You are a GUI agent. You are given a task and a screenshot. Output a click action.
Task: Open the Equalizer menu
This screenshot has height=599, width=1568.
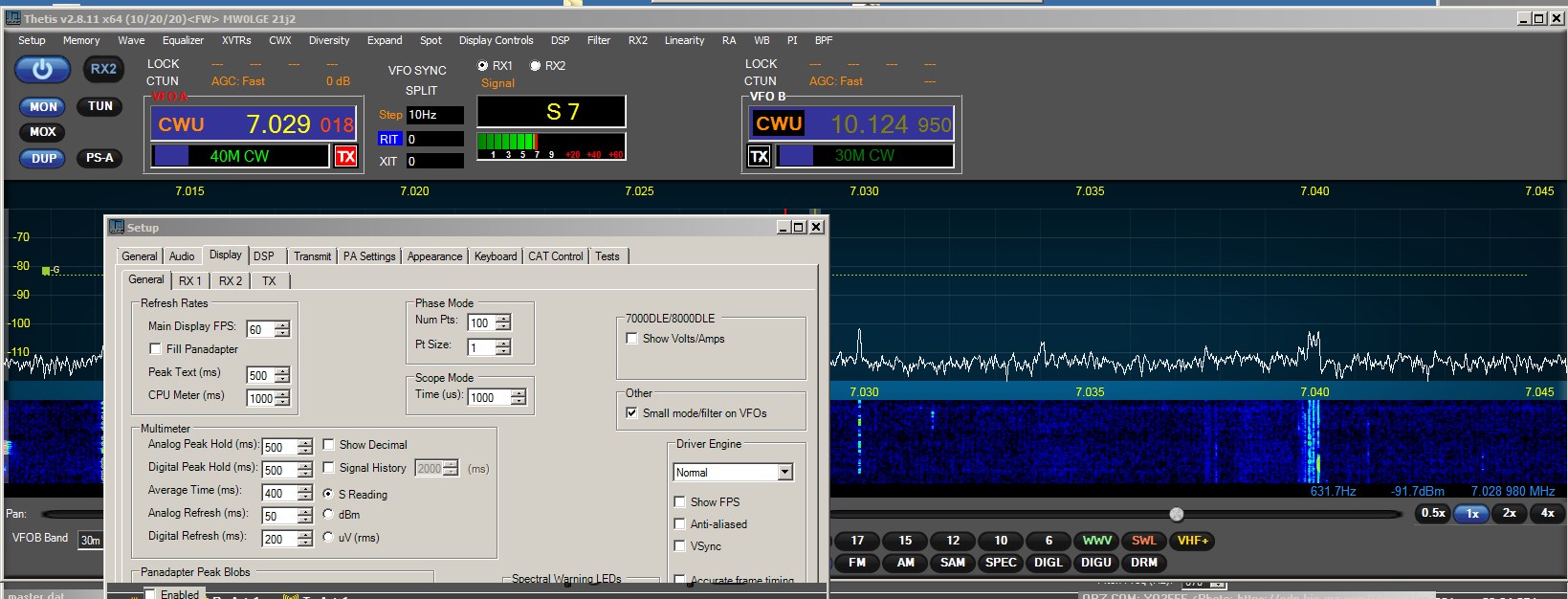pyautogui.click(x=183, y=40)
